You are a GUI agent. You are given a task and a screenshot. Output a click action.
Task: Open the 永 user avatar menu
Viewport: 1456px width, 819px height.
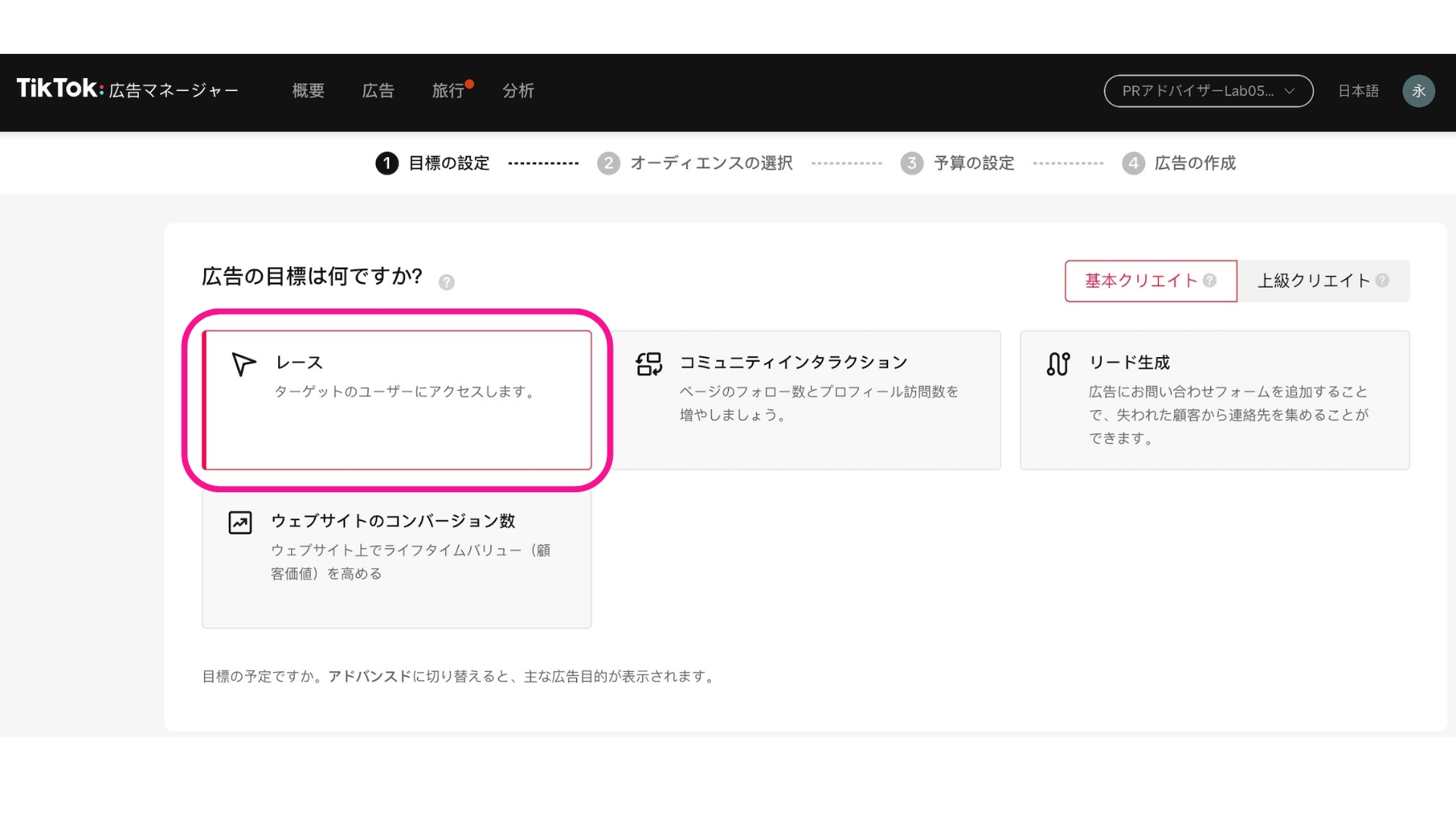tap(1418, 91)
